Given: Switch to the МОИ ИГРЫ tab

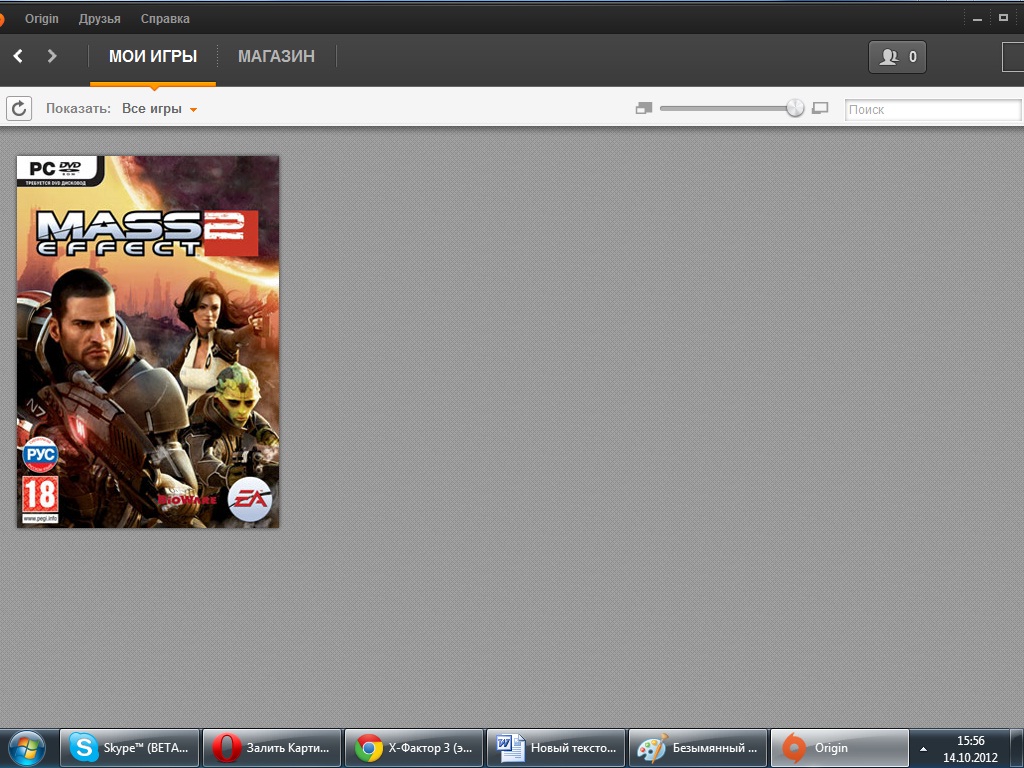Looking at the screenshot, I should pyautogui.click(x=153, y=56).
